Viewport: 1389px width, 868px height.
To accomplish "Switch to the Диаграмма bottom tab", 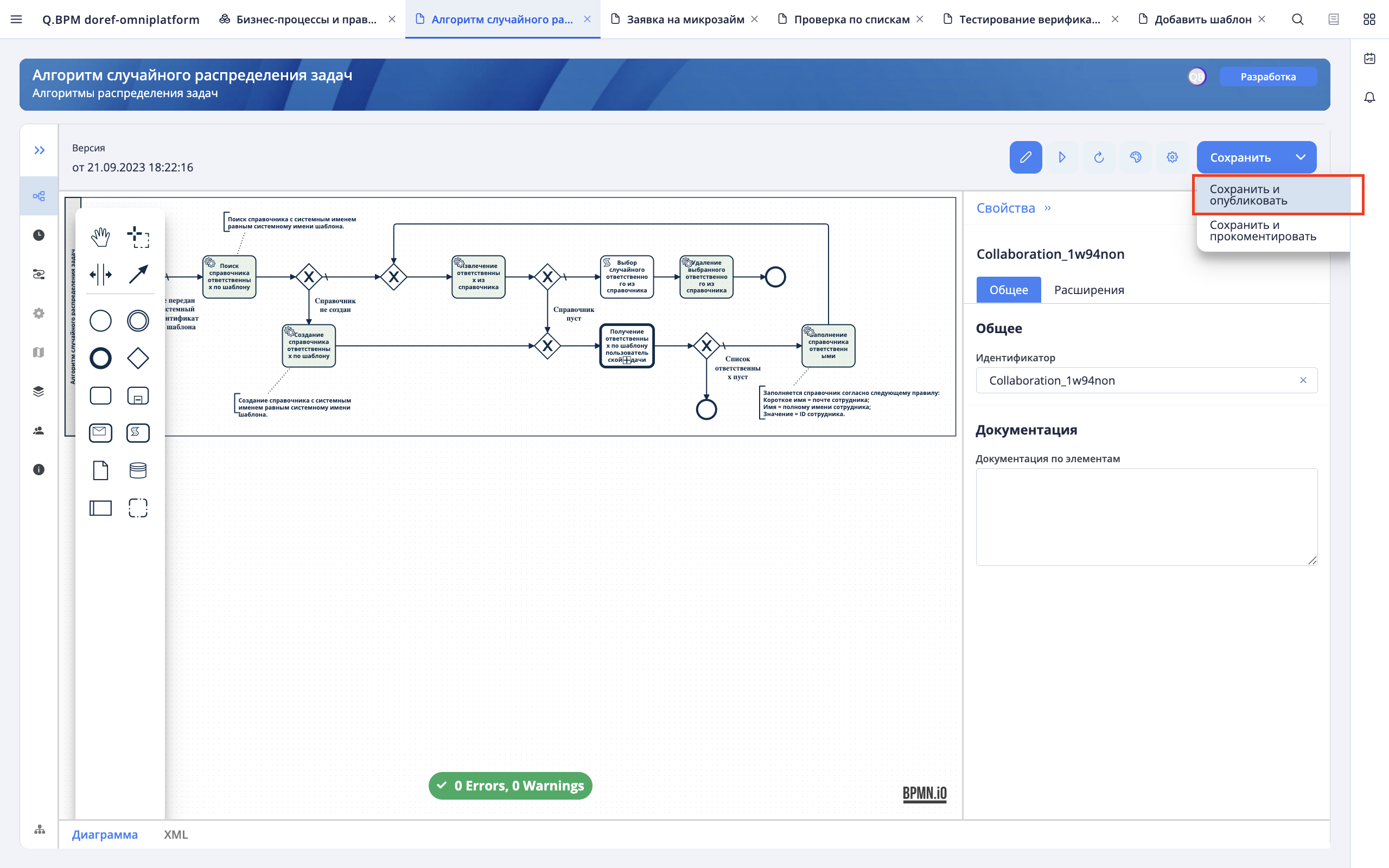I will point(105,834).
